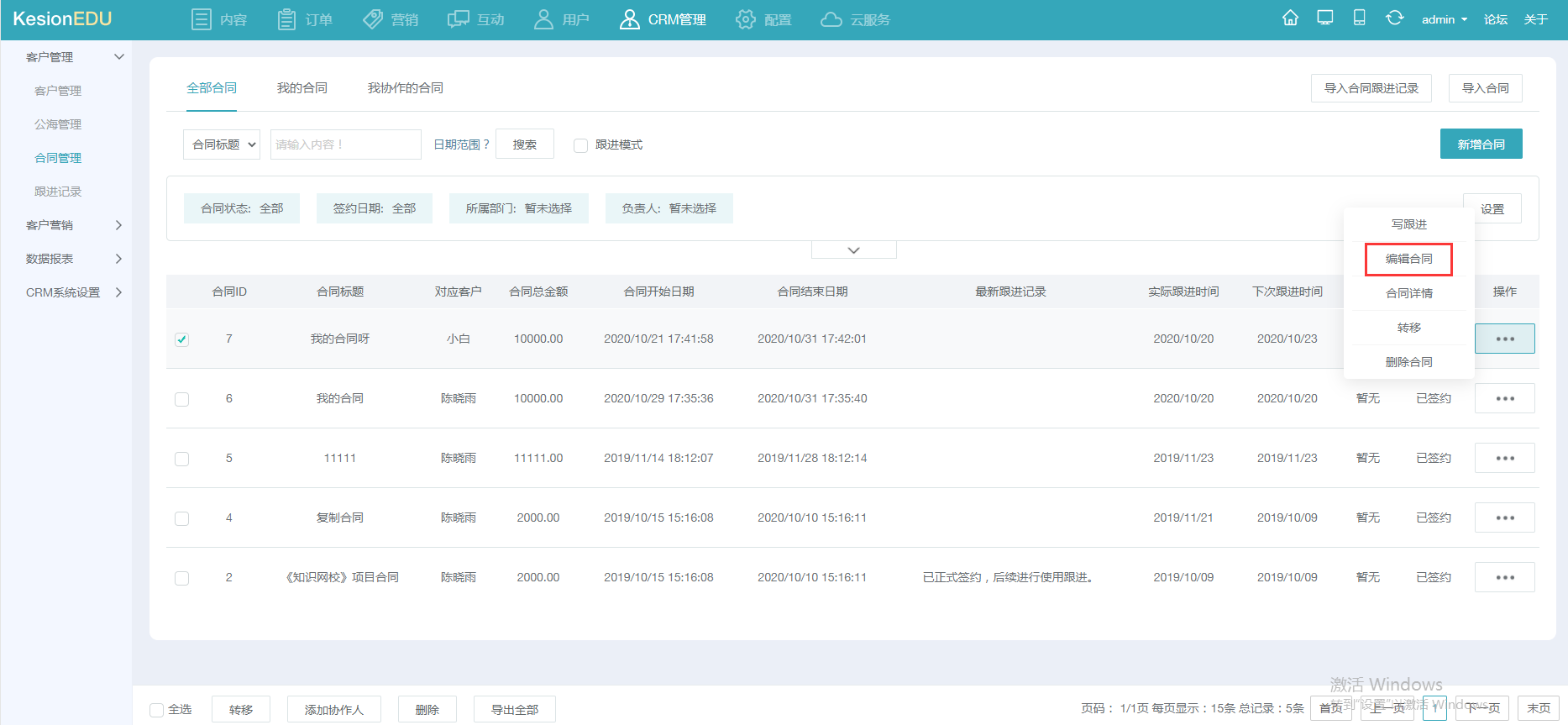Switch to the 我协作的合同 tab
This screenshot has height=725, width=1568.
[x=406, y=88]
